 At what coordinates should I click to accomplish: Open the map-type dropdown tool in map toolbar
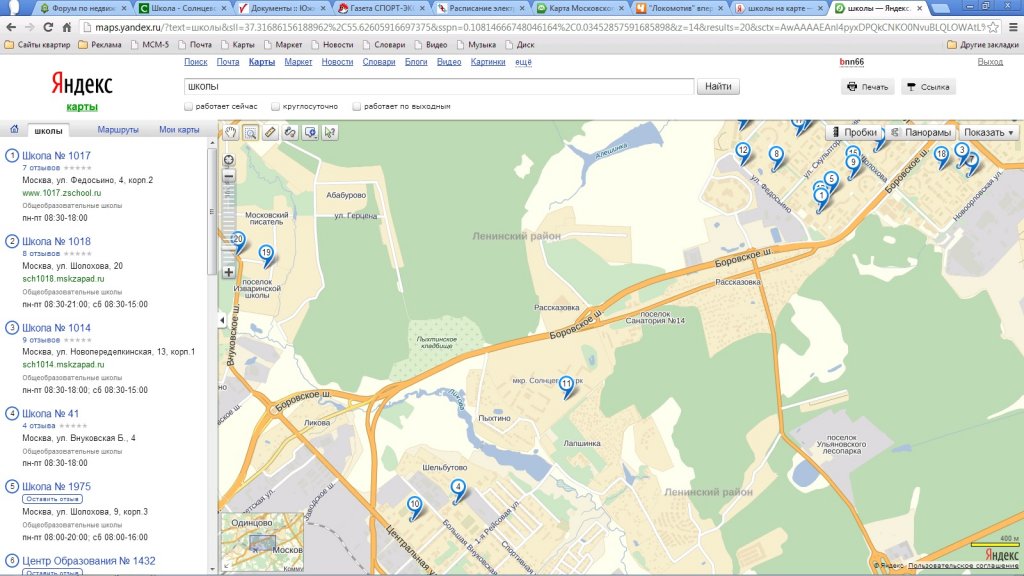pos(310,133)
